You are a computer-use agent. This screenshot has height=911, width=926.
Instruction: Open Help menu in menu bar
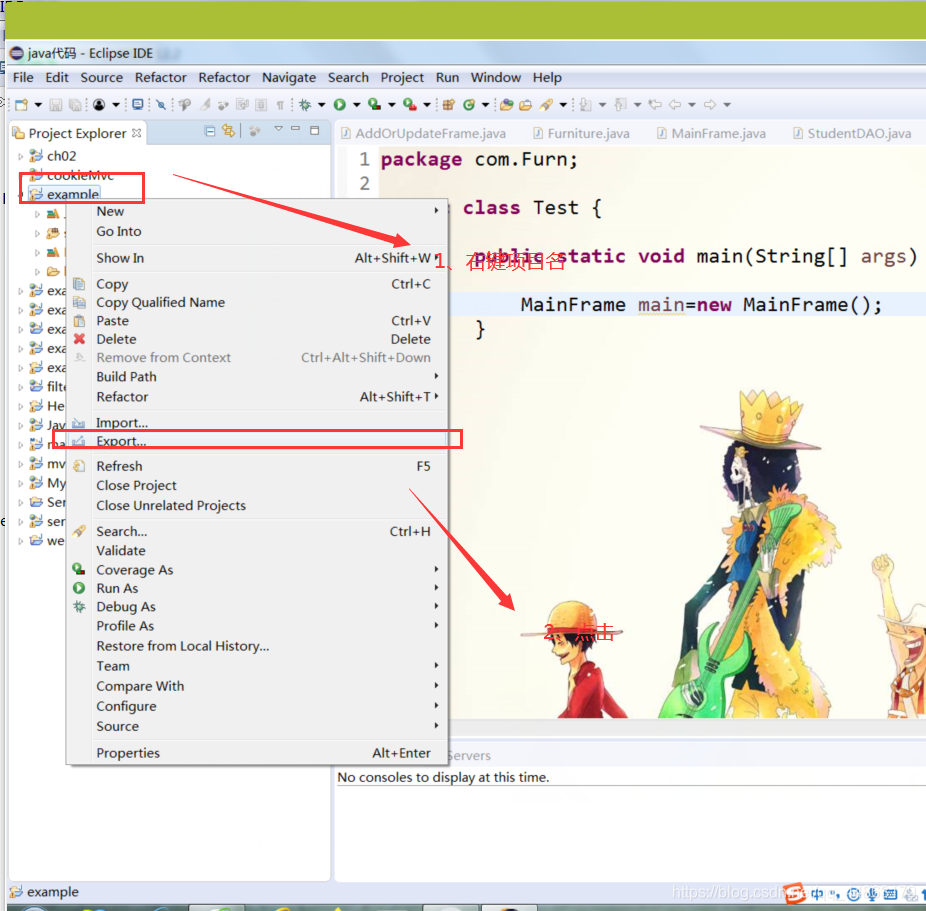pyautogui.click(x=547, y=77)
